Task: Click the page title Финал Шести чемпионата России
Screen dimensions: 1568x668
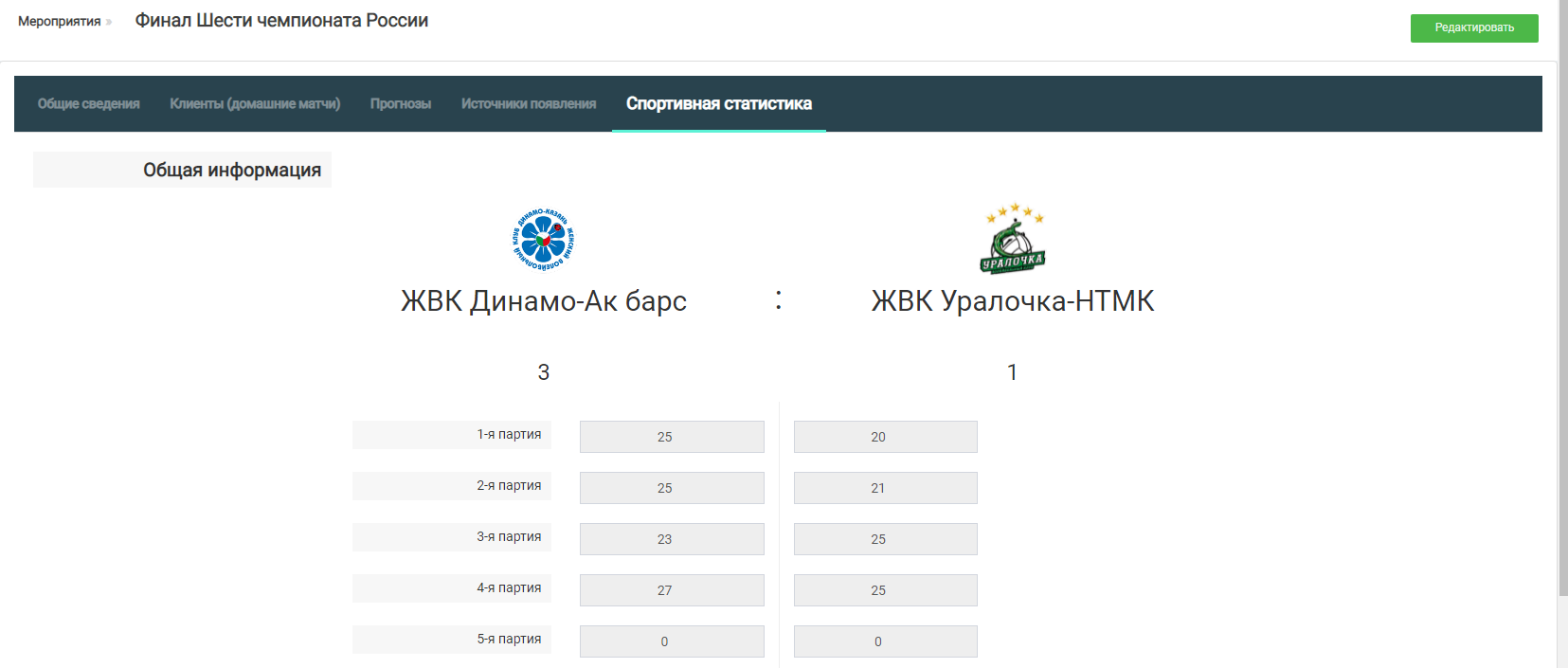Action: [281, 21]
